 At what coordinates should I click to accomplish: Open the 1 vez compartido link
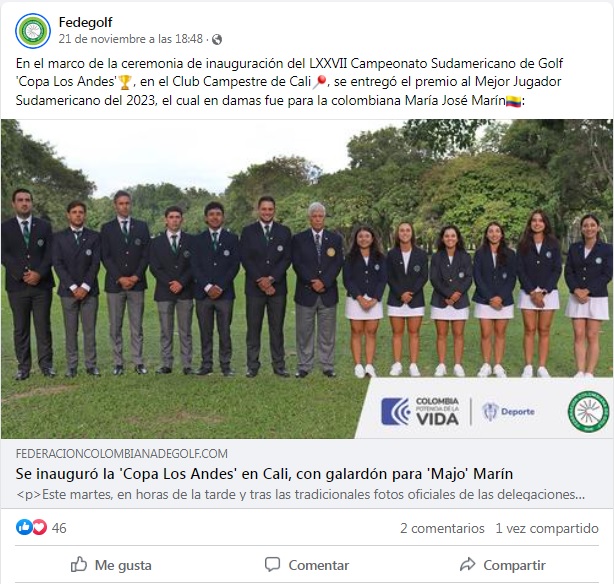[547, 528]
